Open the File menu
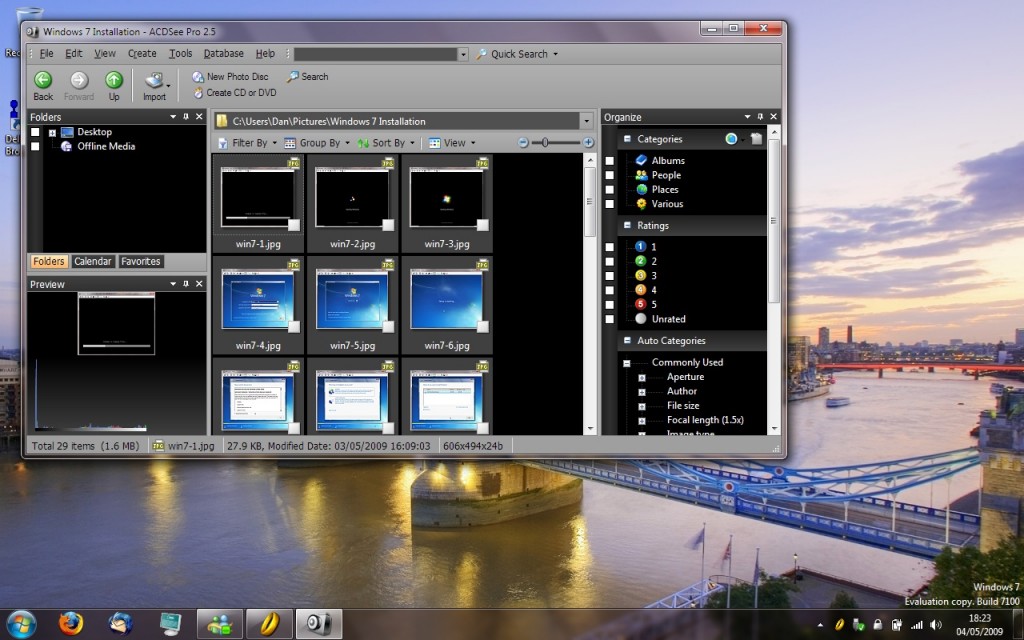The width and height of the screenshot is (1024, 640). pos(46,54)
